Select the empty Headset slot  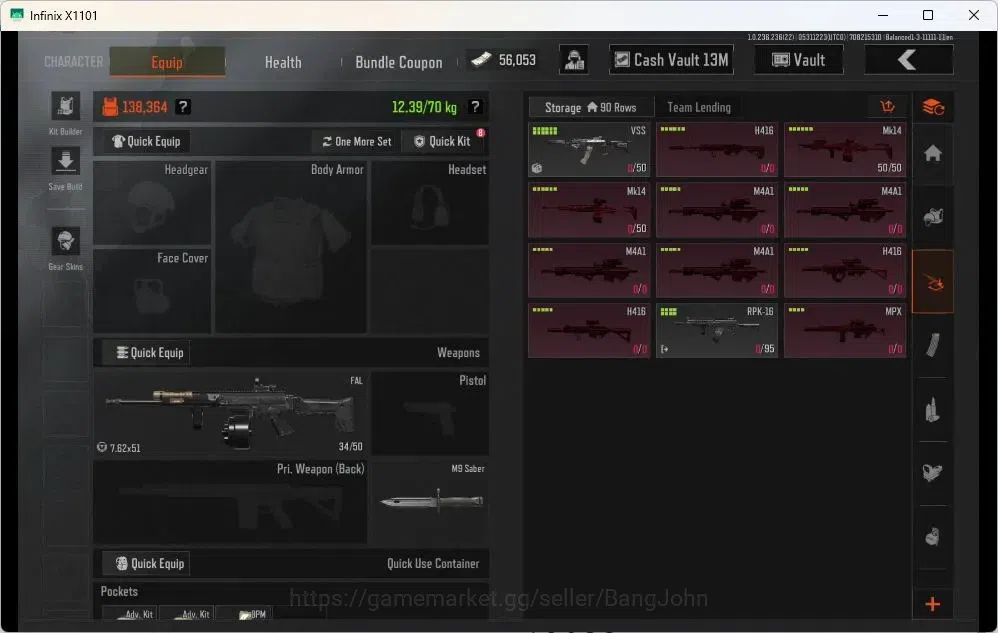(430, 202)
